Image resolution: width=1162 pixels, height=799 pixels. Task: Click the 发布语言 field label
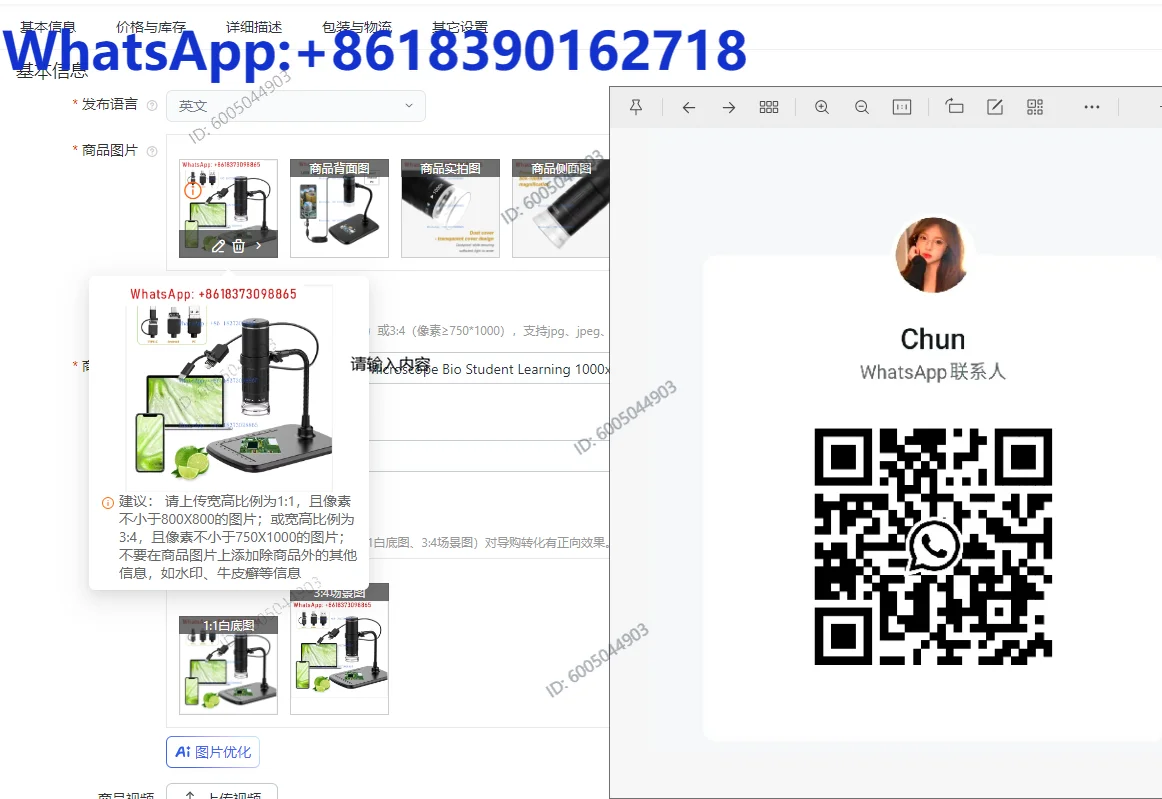click(x=109, y=105)
